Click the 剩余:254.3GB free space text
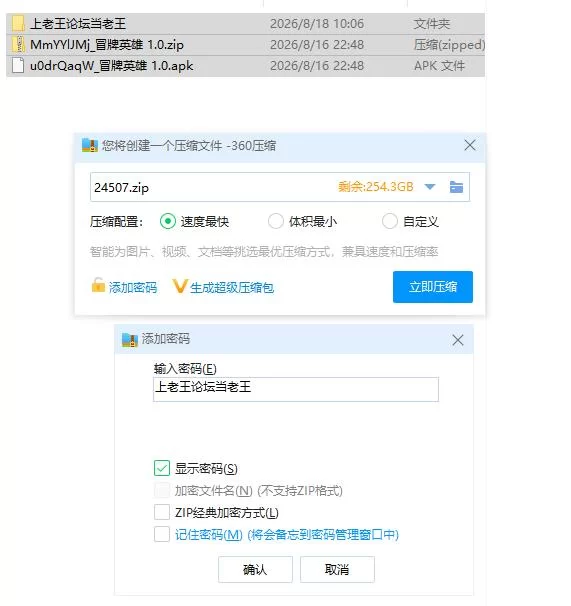Viewport: 571px width, 606px height. point(375,187)
